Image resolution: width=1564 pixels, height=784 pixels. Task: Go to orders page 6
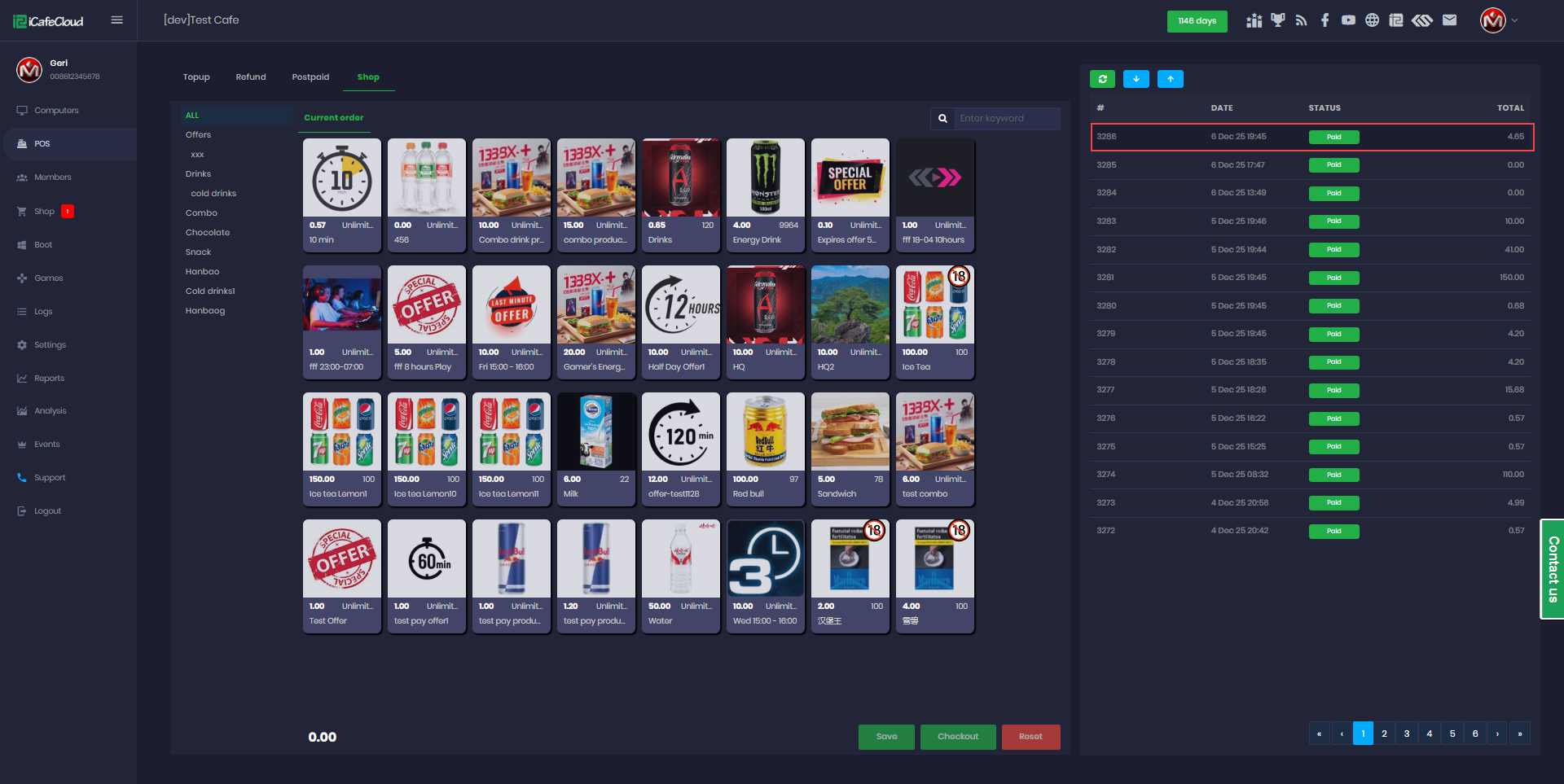coord(1475,734)
